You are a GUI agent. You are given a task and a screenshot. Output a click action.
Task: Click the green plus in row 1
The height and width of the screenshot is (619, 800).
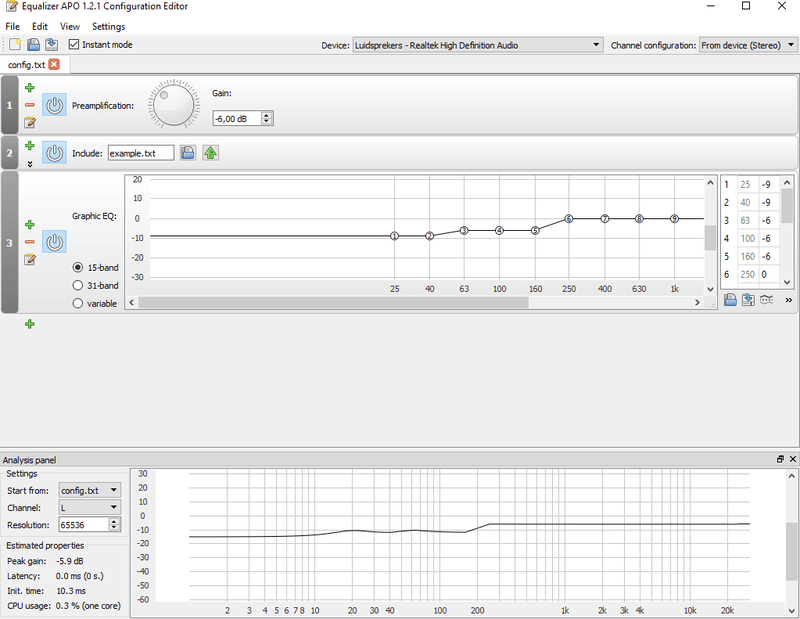click(30, 88)
